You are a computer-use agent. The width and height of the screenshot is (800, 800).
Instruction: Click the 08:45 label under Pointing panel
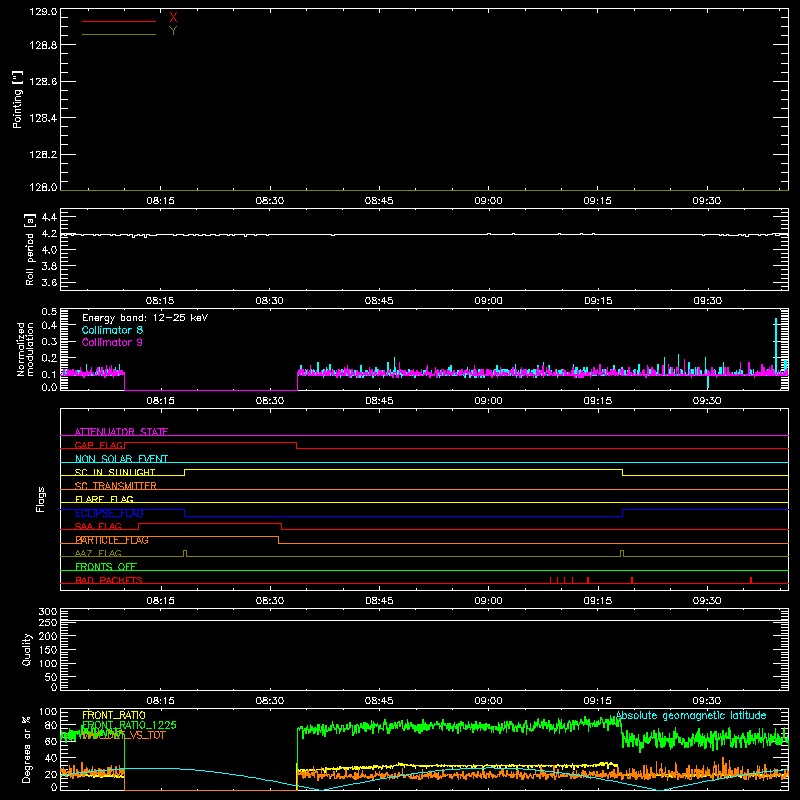(379, 201)
